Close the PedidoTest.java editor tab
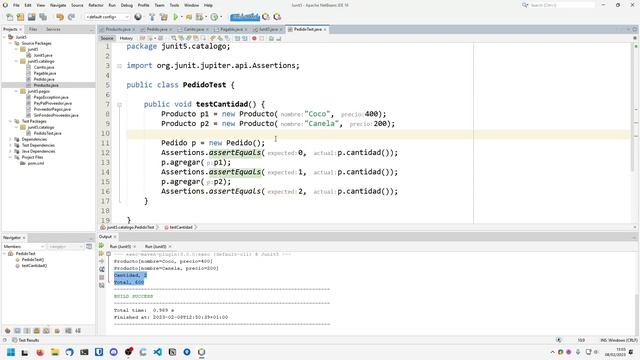The image size is (640, 360). pyautogui.click(x=325, y=29)
